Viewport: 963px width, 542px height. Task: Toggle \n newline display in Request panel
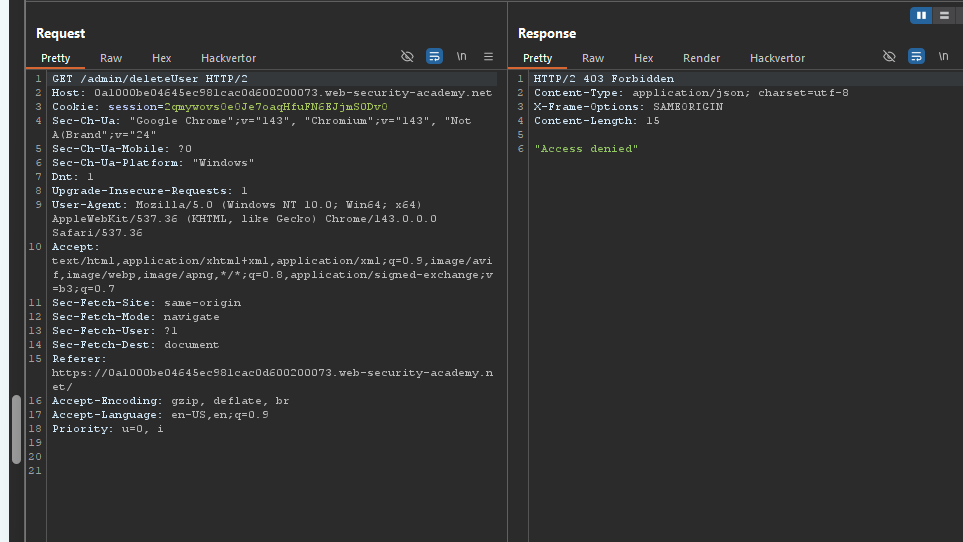coord(461,56)
